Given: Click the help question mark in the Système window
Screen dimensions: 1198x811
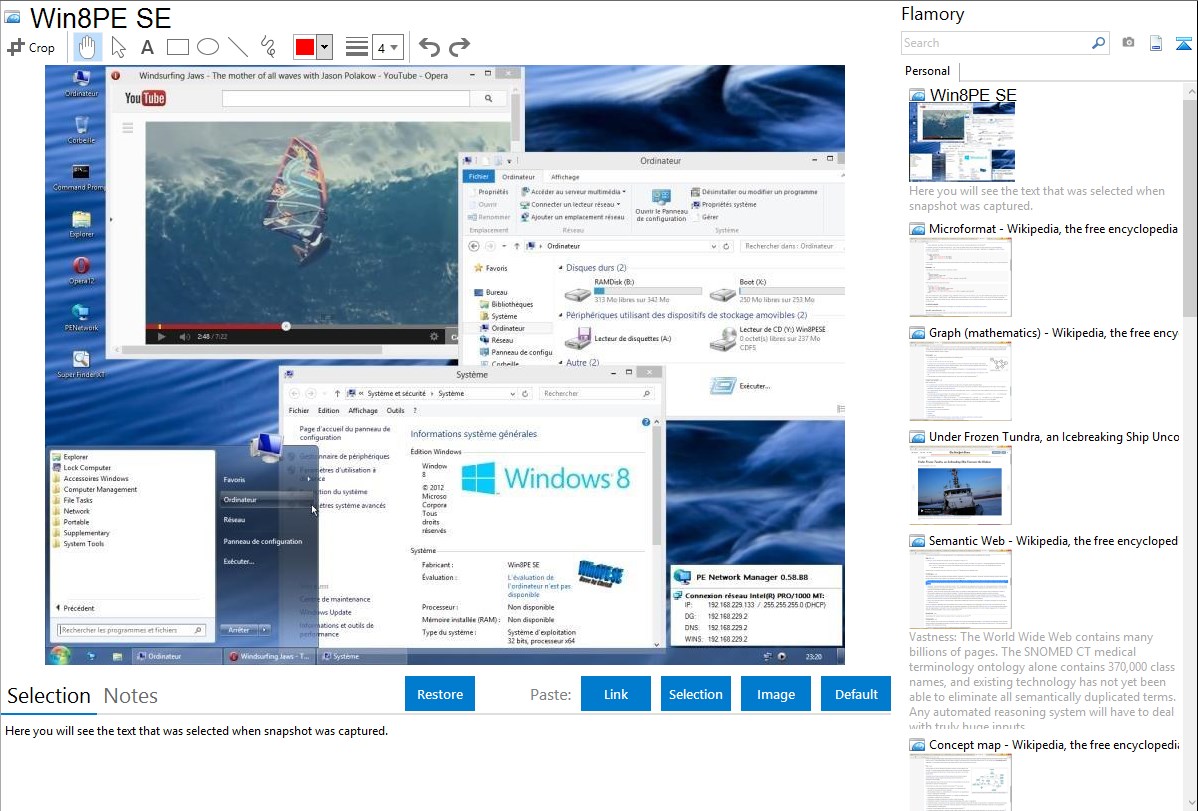Looking at the screenshot, I should pyautogui.click(x=646, y=422).
